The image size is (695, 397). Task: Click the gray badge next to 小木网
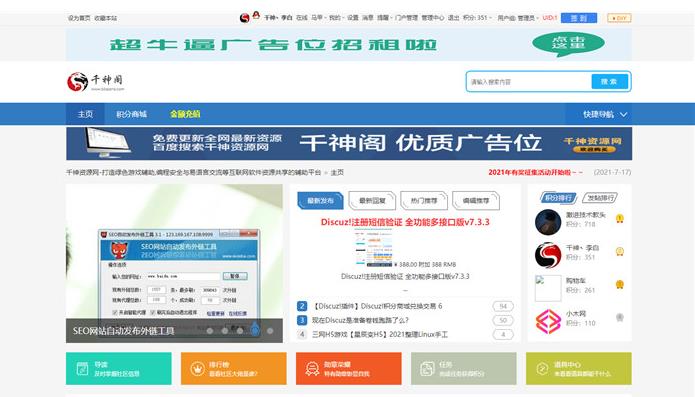[620, 317]
